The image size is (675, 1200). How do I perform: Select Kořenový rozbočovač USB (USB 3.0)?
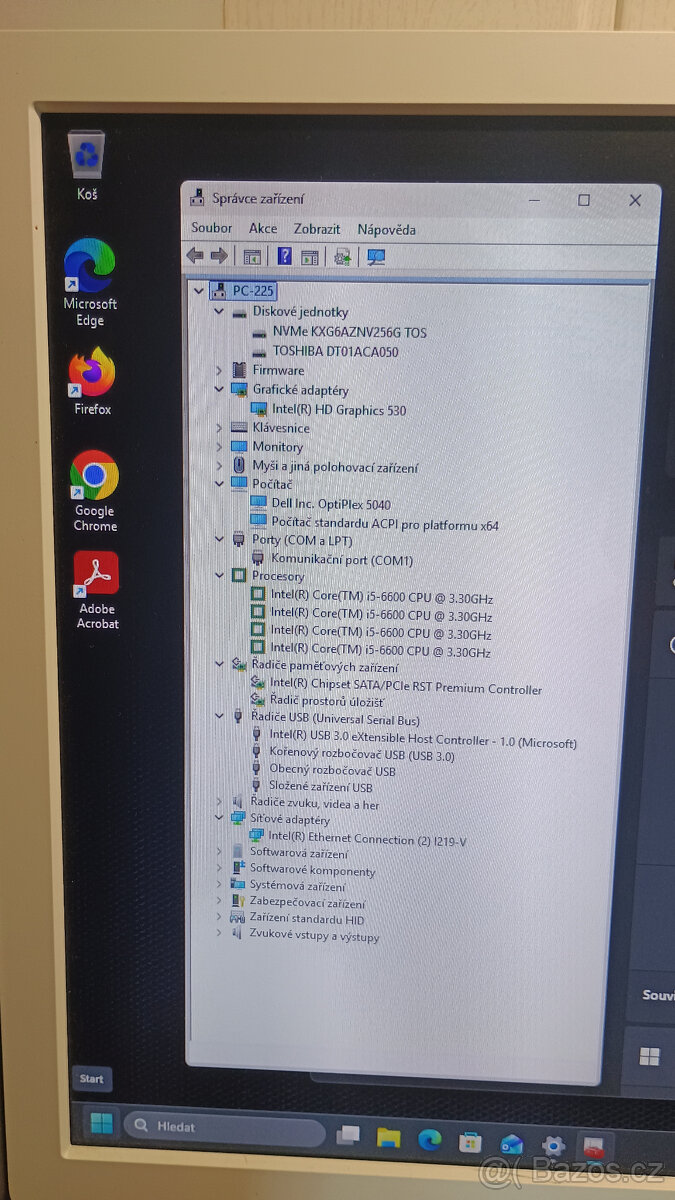[x=361, y=756]
